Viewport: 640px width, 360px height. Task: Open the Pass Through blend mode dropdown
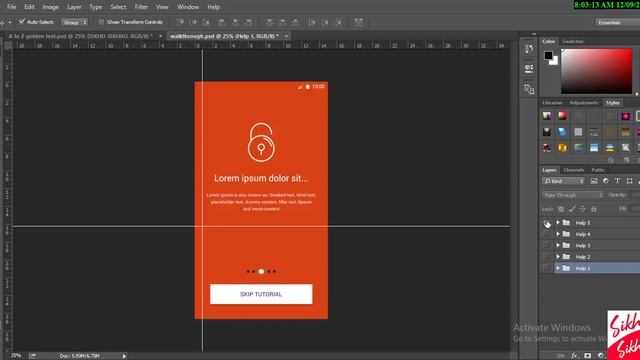tap(573, 195)
